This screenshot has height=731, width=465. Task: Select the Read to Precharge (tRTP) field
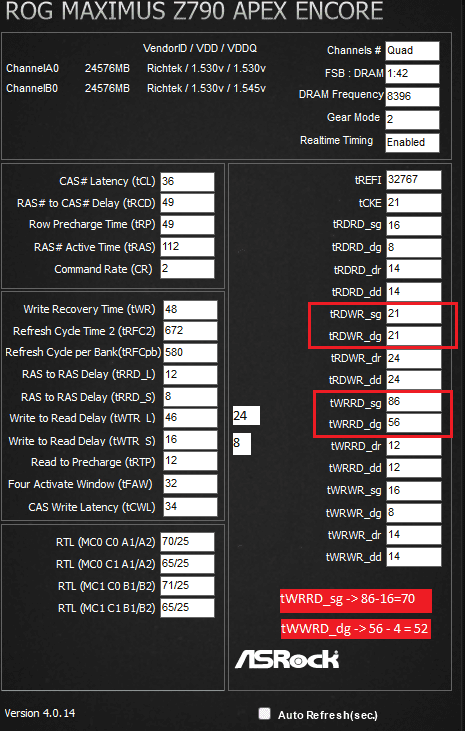(190, 461)
